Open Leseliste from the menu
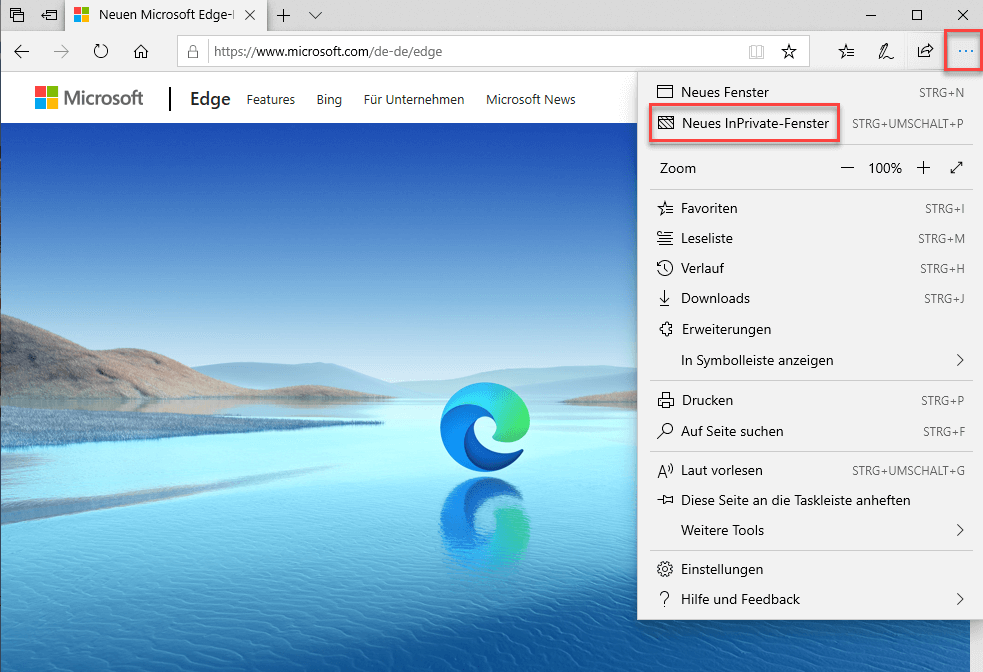This screenshot has width=983, height=672. coord(810,238)
